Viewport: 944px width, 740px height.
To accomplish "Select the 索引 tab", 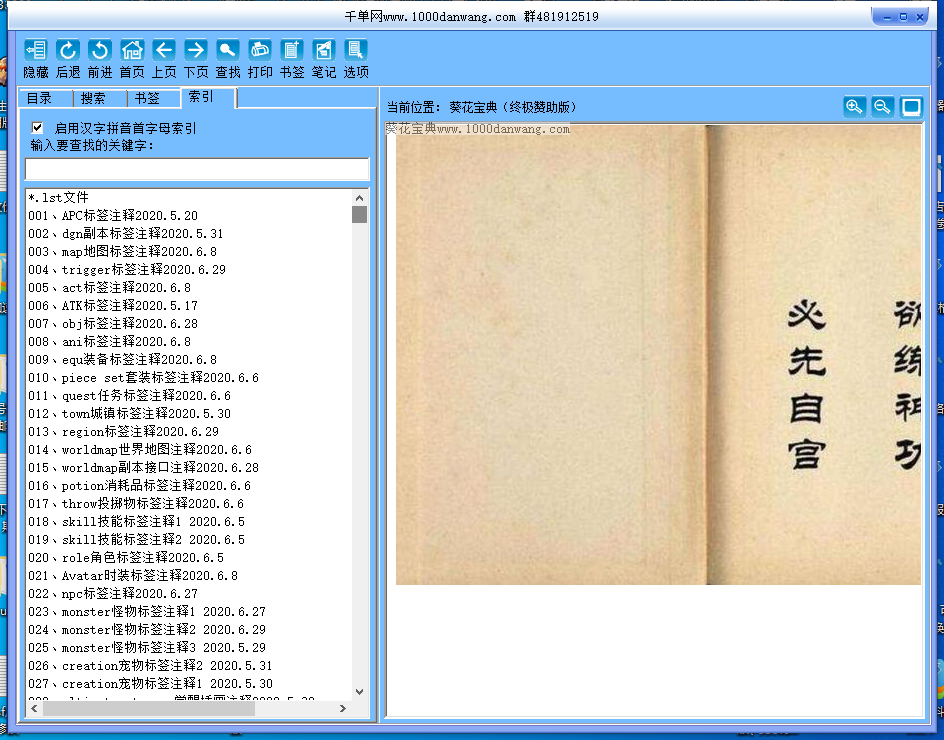I will [208, 97].
